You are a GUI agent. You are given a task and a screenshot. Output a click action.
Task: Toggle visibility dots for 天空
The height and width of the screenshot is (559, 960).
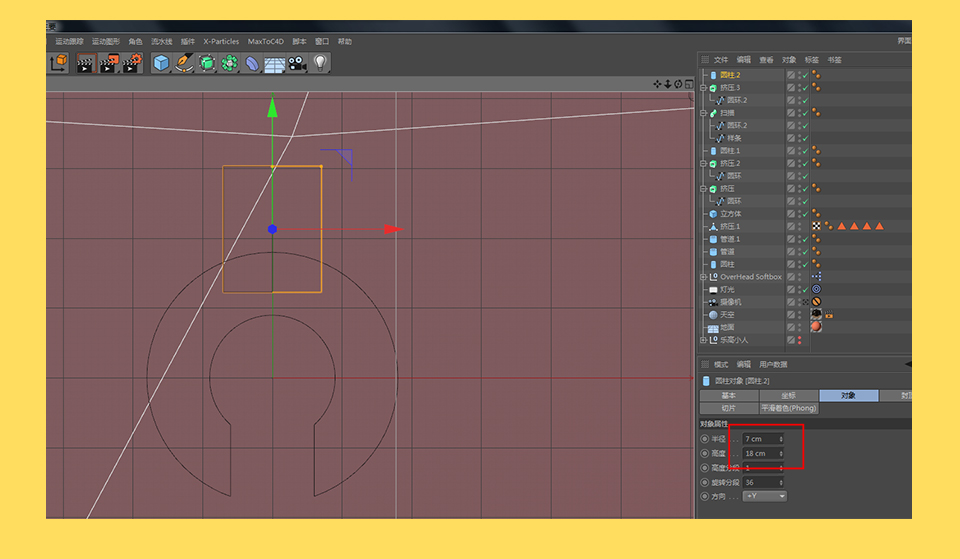click(x=800, y=315)
